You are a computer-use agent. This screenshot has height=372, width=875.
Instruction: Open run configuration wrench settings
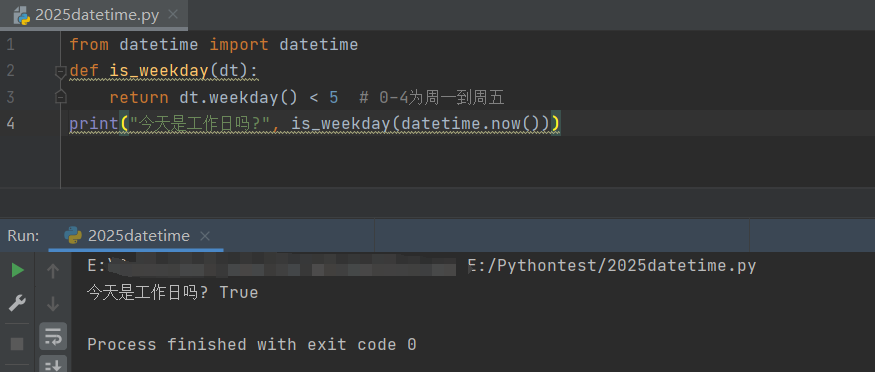point(17,303)
